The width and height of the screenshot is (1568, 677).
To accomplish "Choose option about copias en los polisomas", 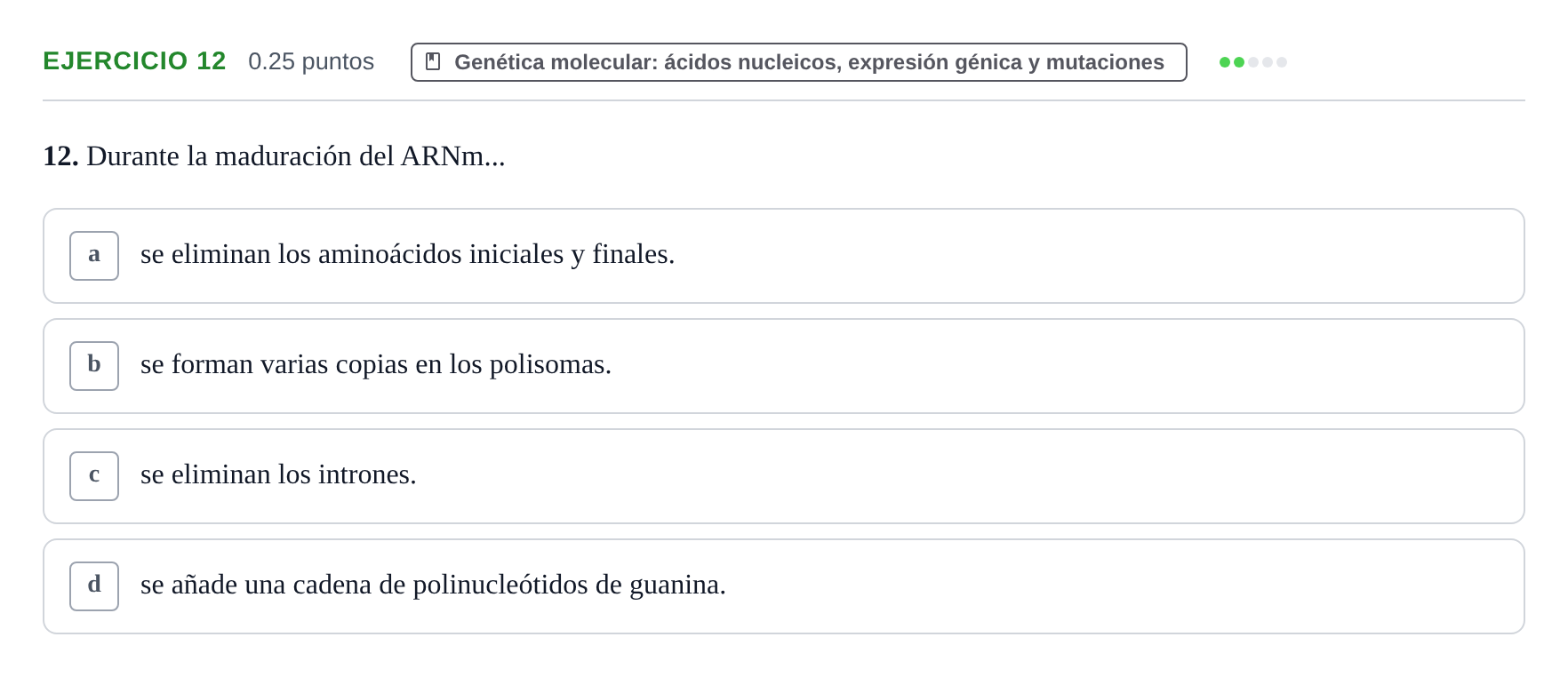I will [x=784, y=366].
